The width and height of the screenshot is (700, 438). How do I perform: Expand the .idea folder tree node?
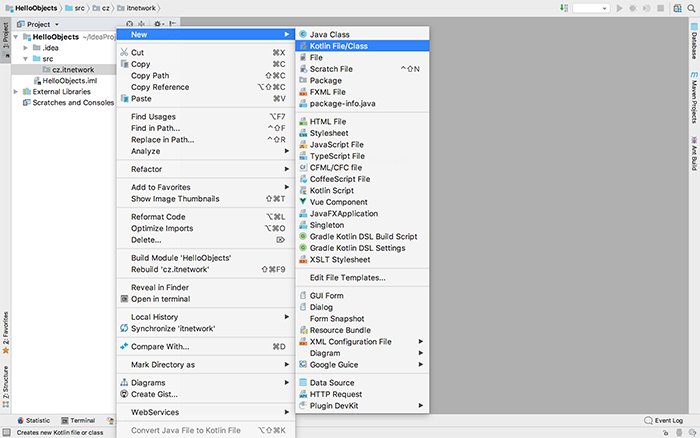tap(25, 47)
